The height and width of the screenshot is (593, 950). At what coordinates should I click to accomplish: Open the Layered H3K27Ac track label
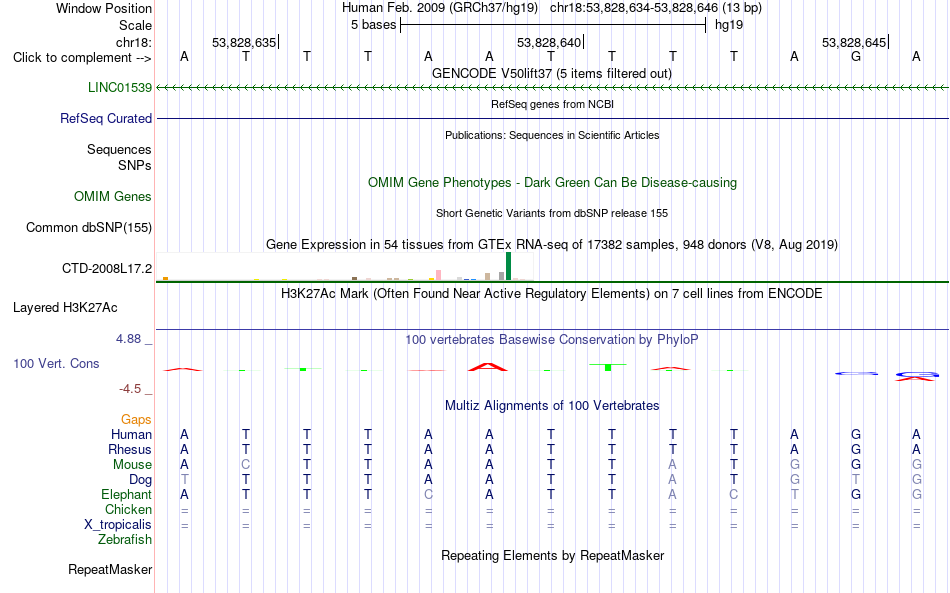click(65, 307)
